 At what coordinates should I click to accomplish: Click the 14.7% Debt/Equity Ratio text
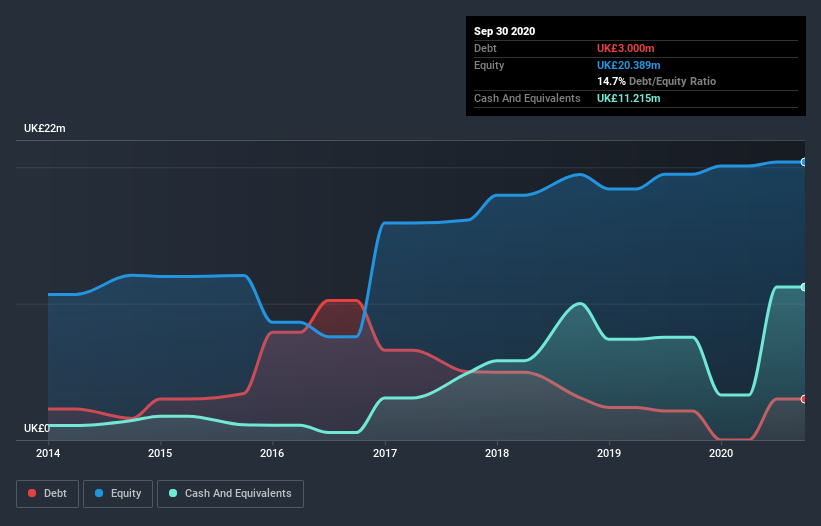(x=657, y=81)
